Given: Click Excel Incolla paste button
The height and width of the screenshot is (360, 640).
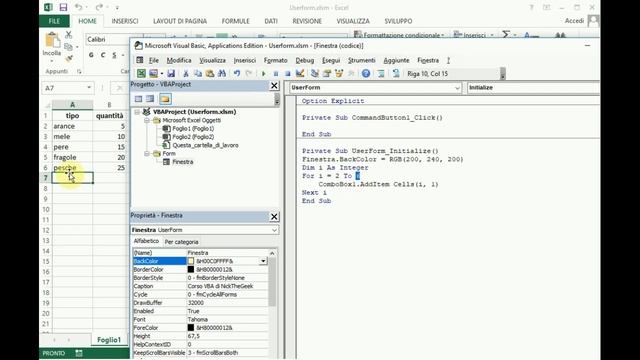Looking at the screenshot, I should point(52,46).
